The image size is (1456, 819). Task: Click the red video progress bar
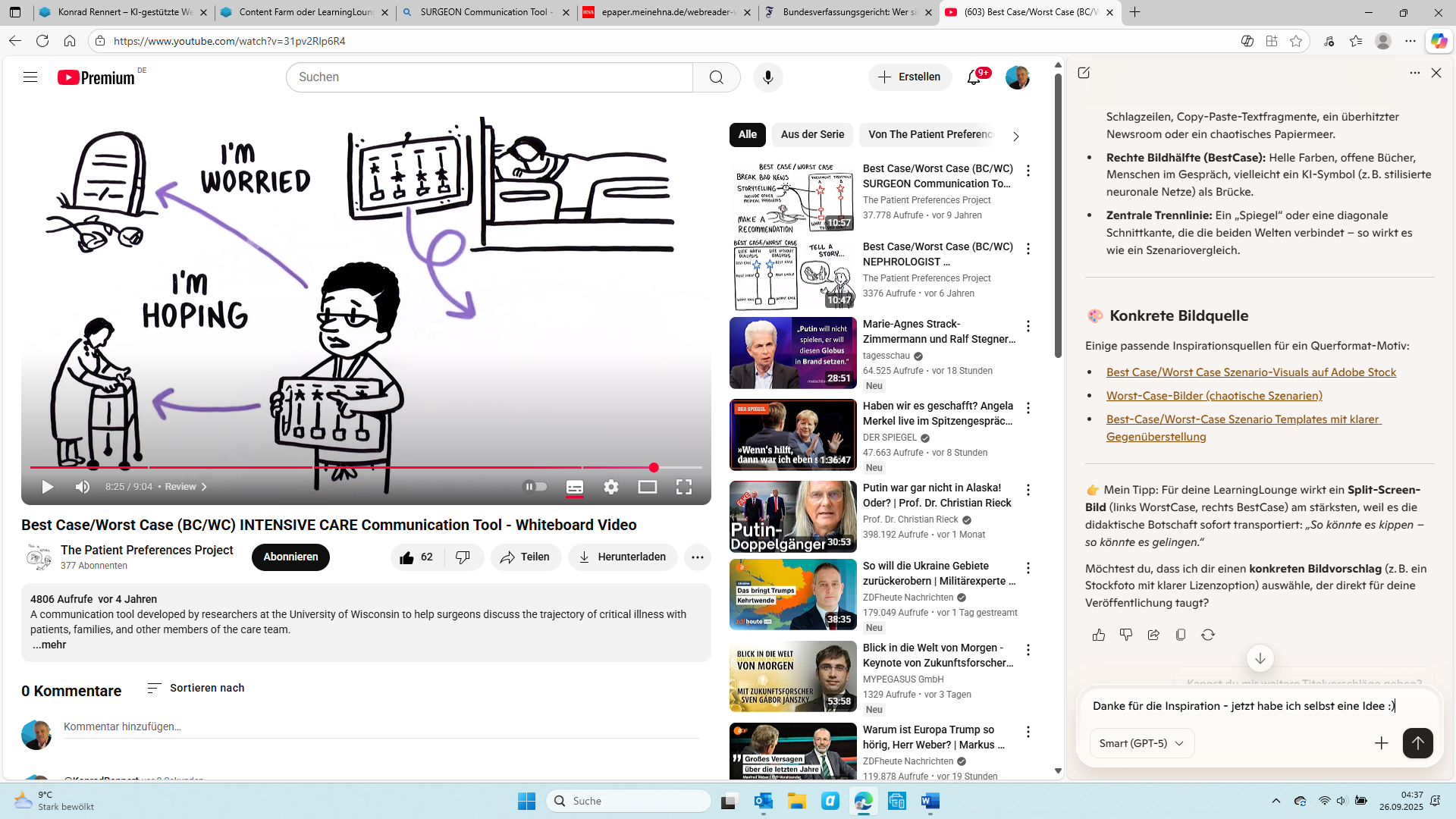[341, 467]
